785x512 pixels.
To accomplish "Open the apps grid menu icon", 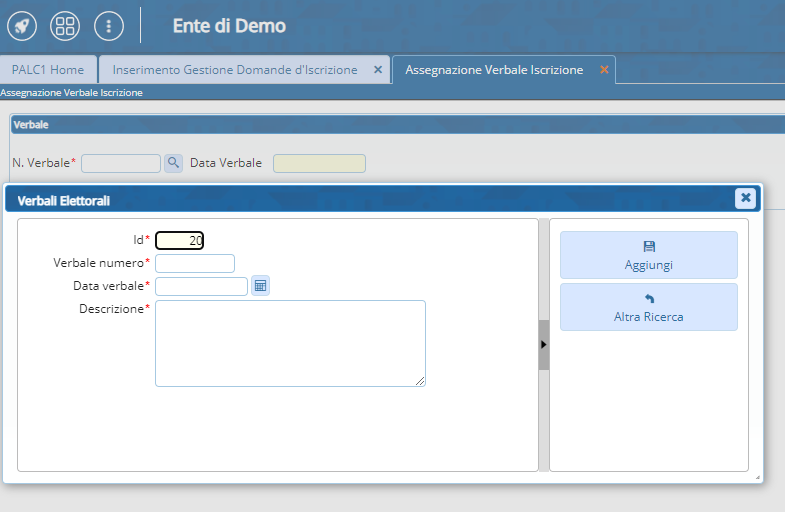I will pos(65,26).
